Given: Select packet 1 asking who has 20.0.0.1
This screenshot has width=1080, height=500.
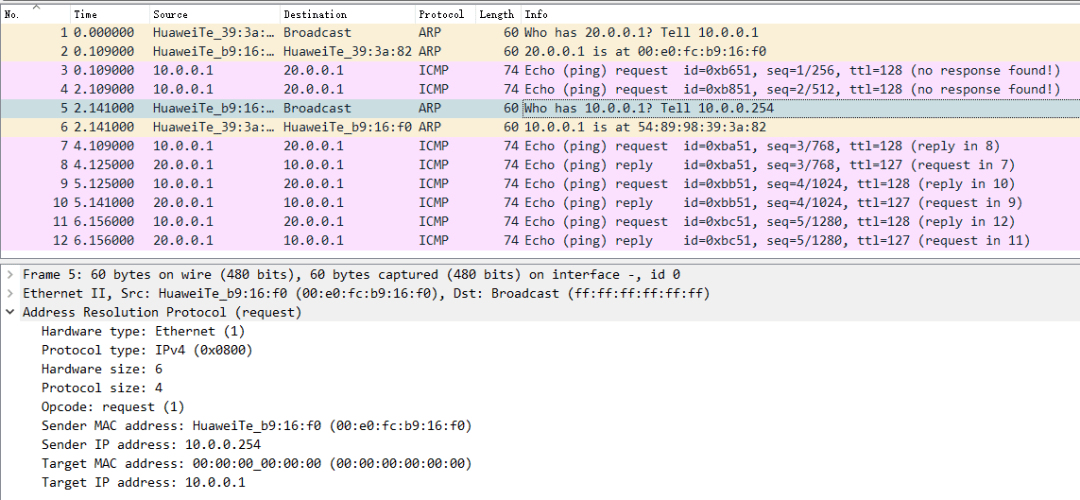Looking at the screenshot, I should click(540, 32).
